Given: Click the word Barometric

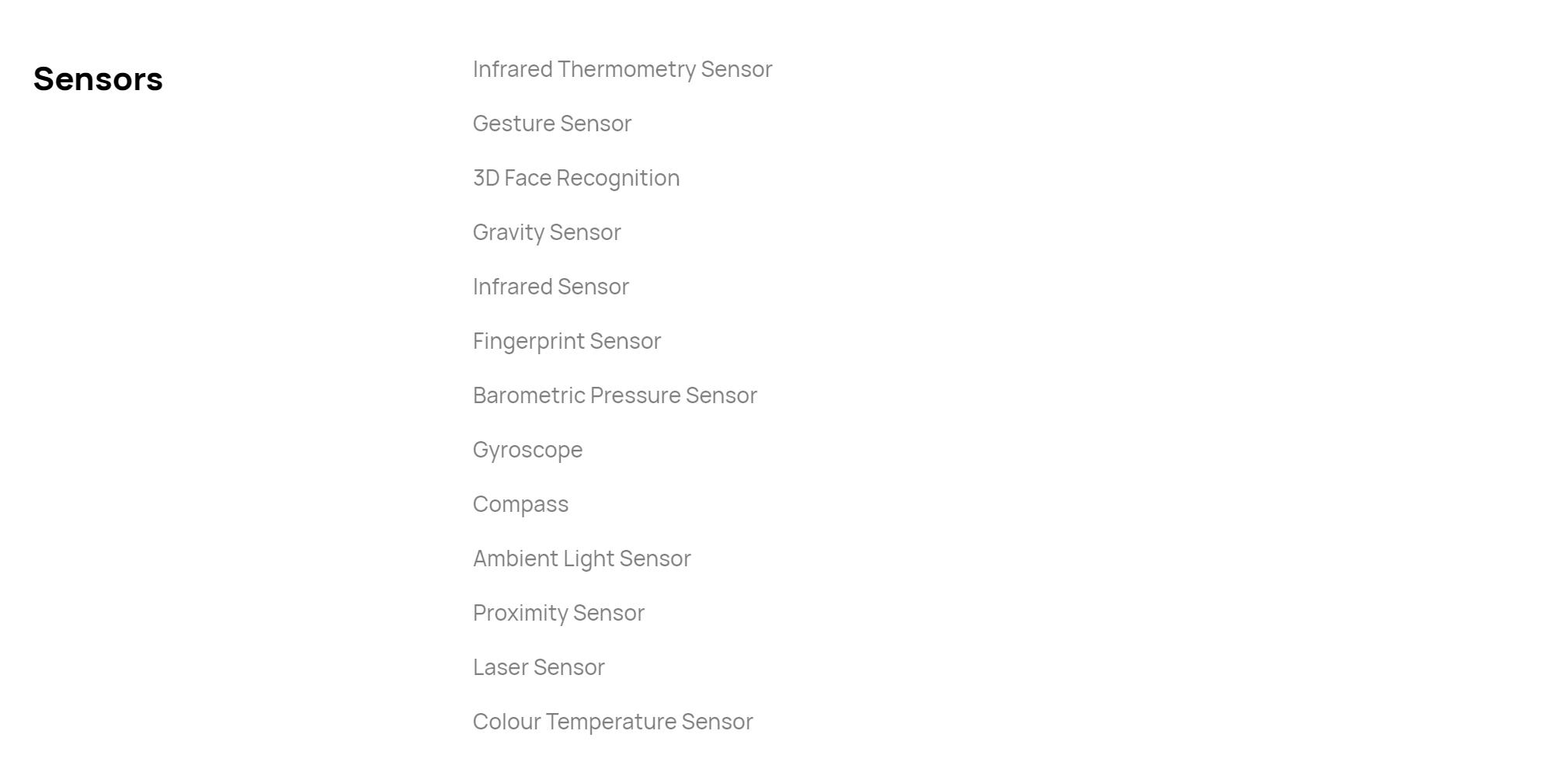Looking at the screenshot, I should point(529,395).
